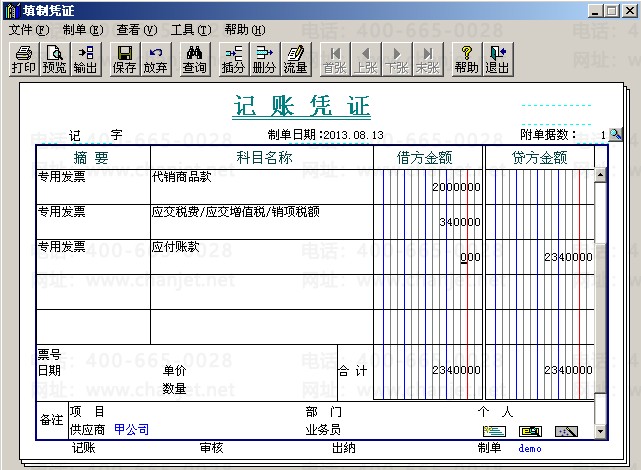641x470 pixels.
Task: Open 查询 (Query) binoculars icon
Action: [194, 59]
